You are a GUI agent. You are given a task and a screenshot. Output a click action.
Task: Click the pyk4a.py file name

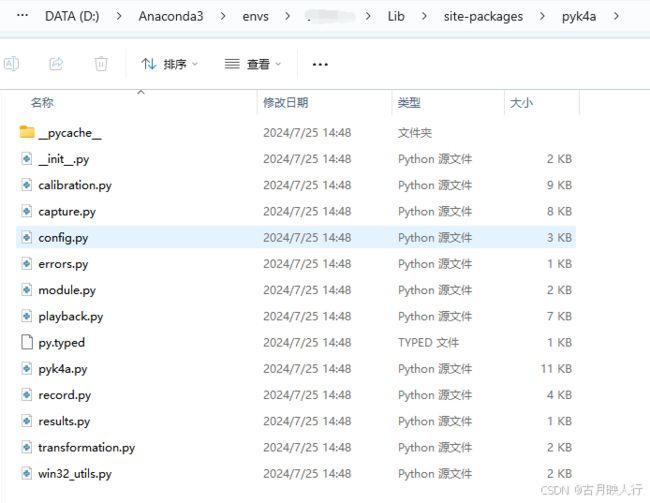pyautogui.click(x=63, y=369)
